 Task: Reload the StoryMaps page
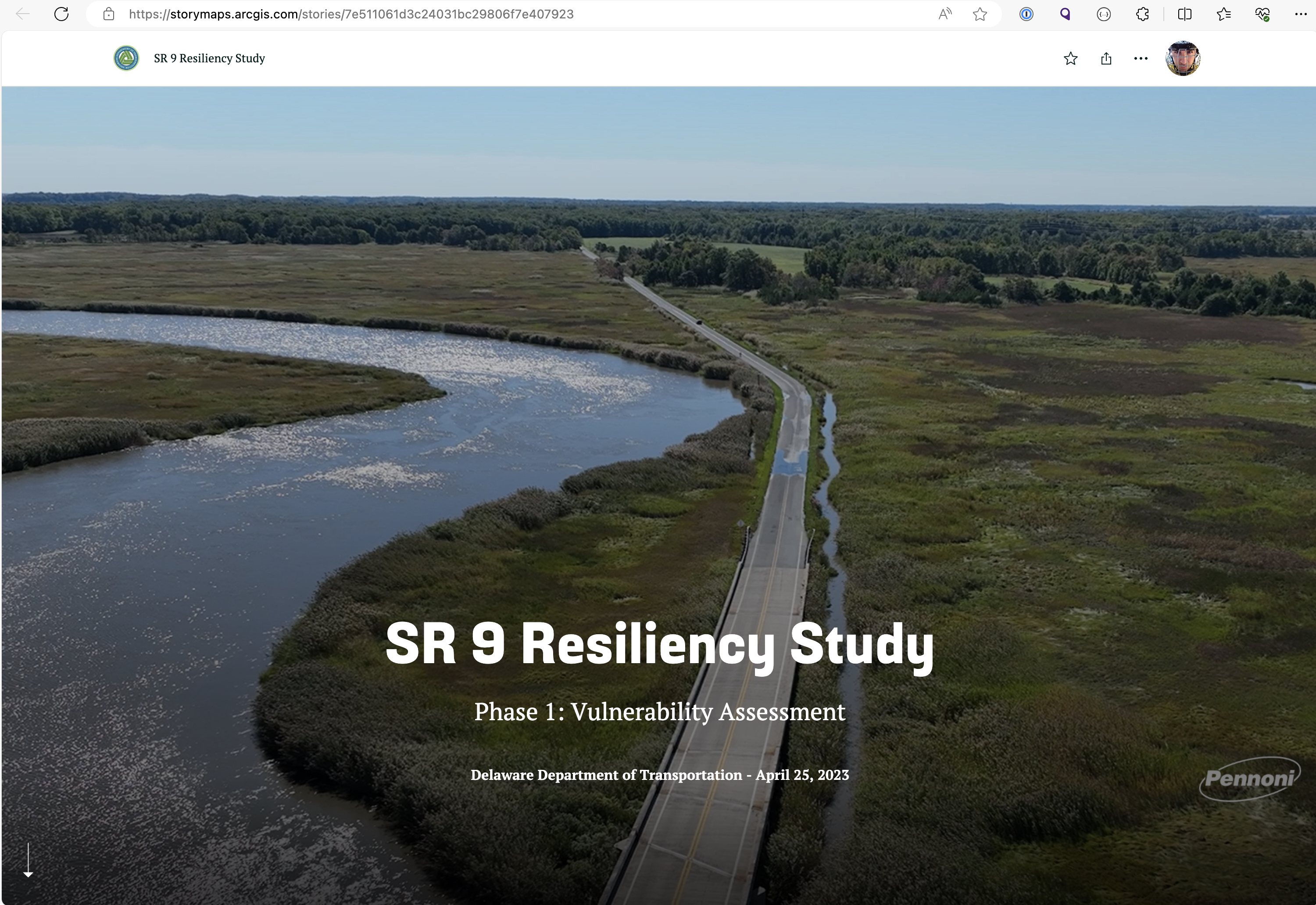[x=62, y=14]
